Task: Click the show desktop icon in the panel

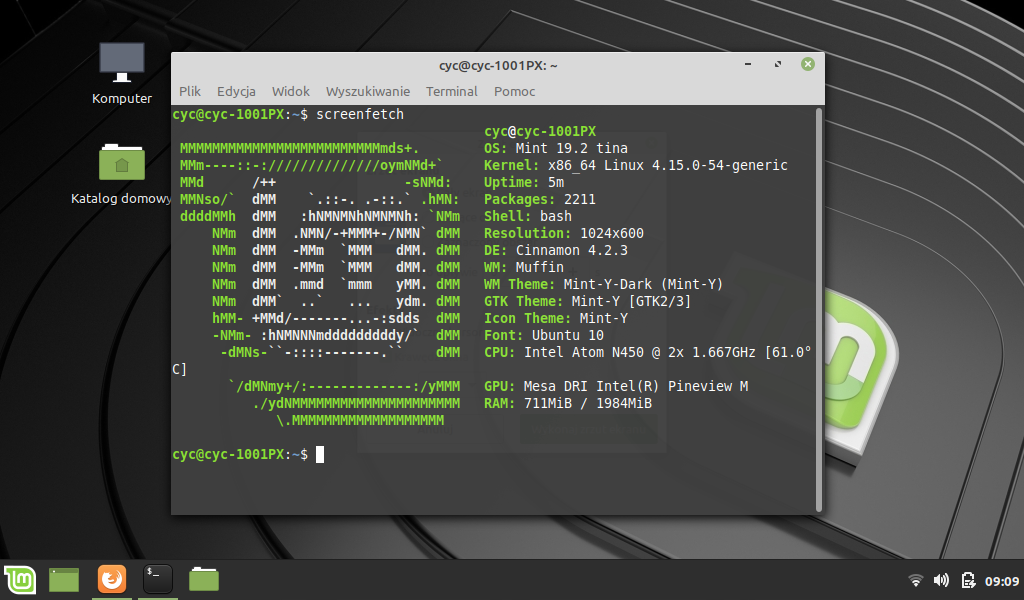Action: tap(64, 579)
